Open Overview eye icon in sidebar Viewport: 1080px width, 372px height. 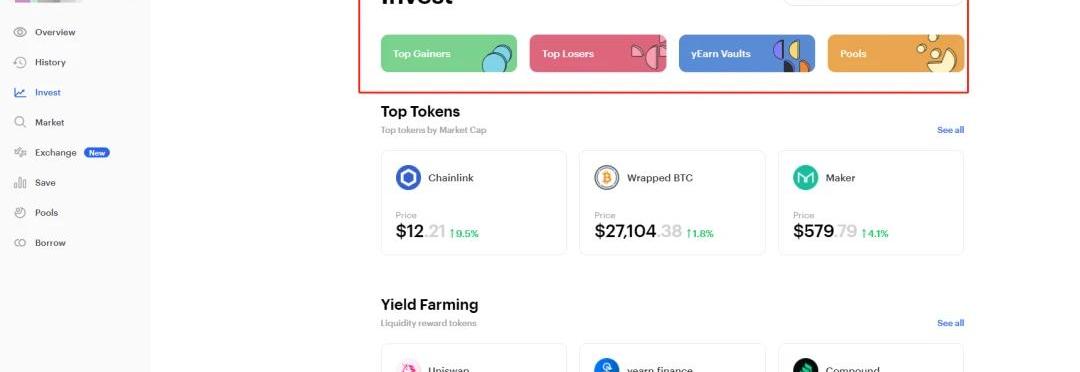[x=20, y=32]
